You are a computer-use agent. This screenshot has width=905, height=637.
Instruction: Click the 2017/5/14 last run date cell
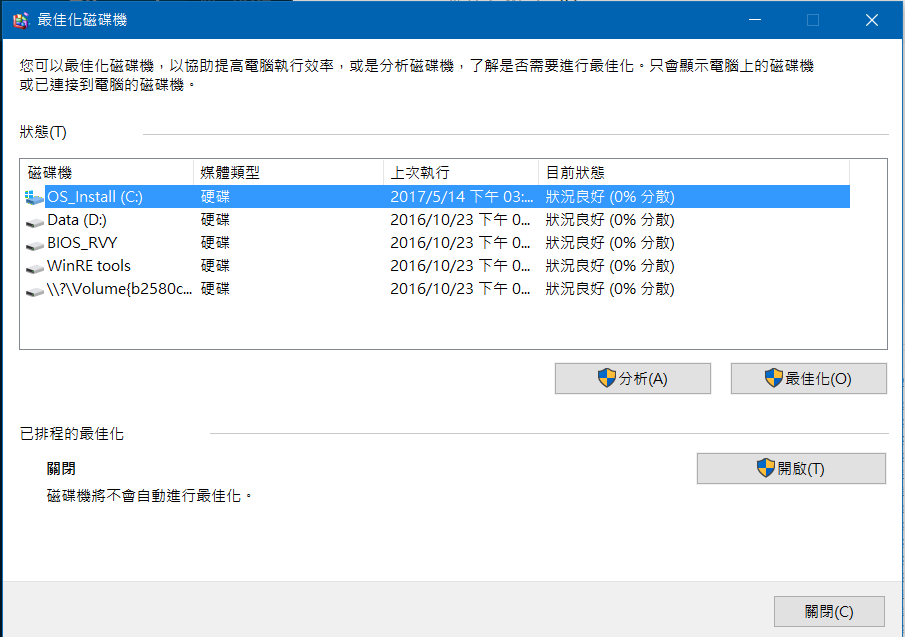point(461,197)
